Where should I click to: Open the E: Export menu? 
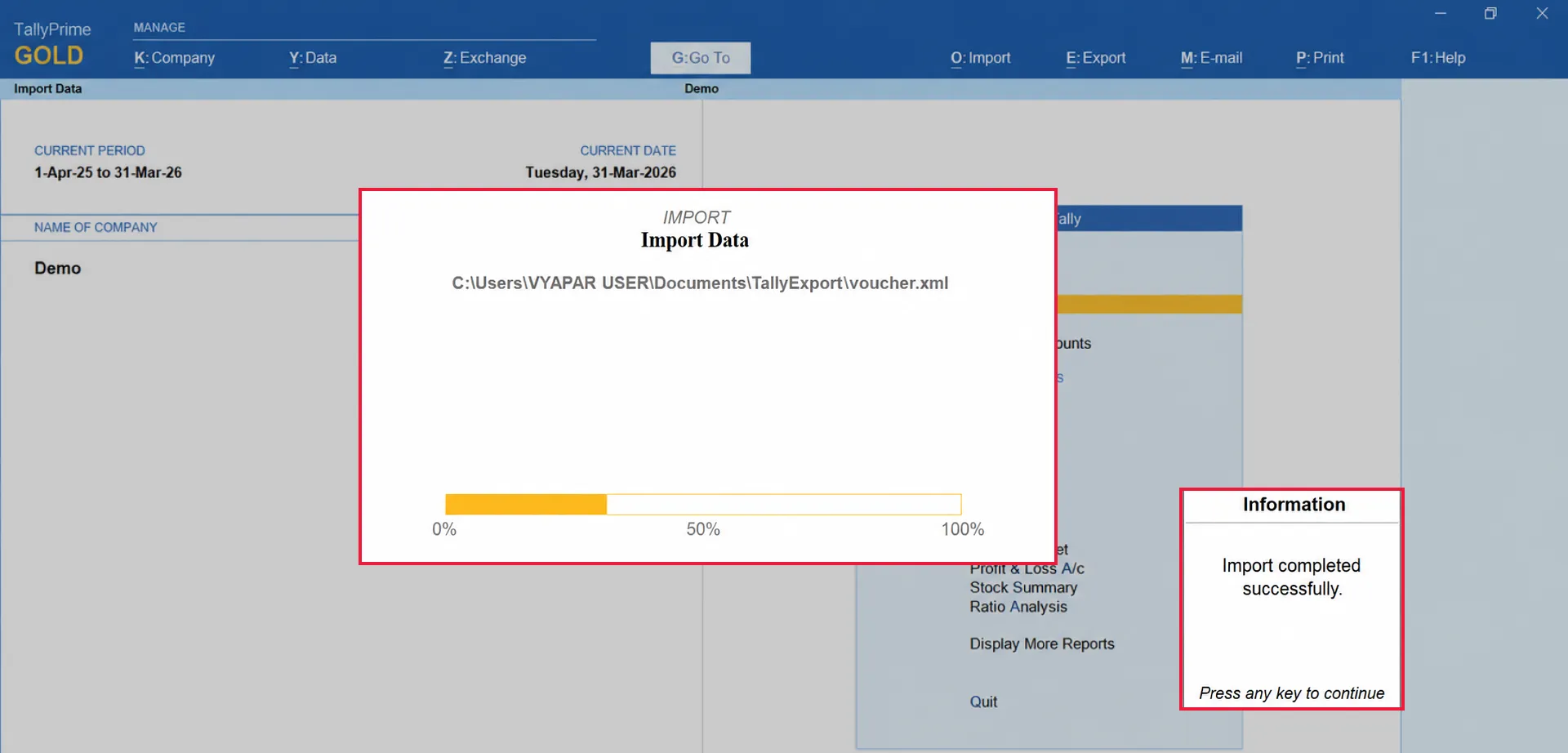(x=1095, y=58)
